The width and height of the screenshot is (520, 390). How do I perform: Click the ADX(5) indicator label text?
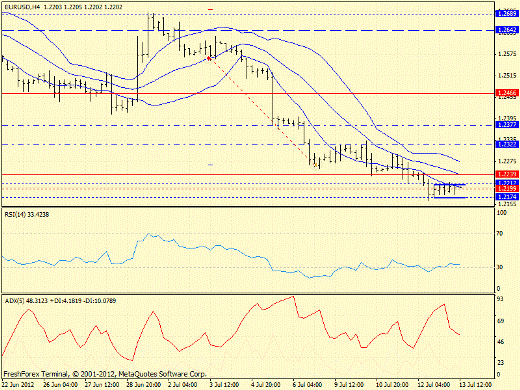click(x=60, y=301)
